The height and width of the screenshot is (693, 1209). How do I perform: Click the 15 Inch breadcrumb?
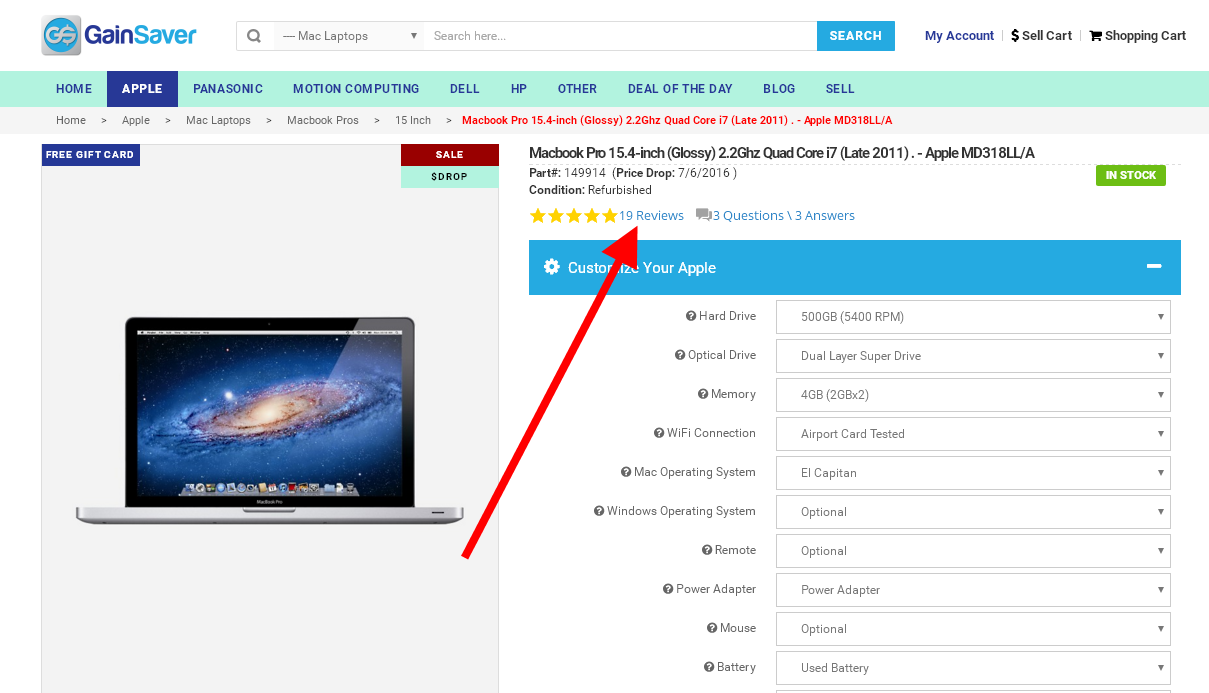point(413,120)
